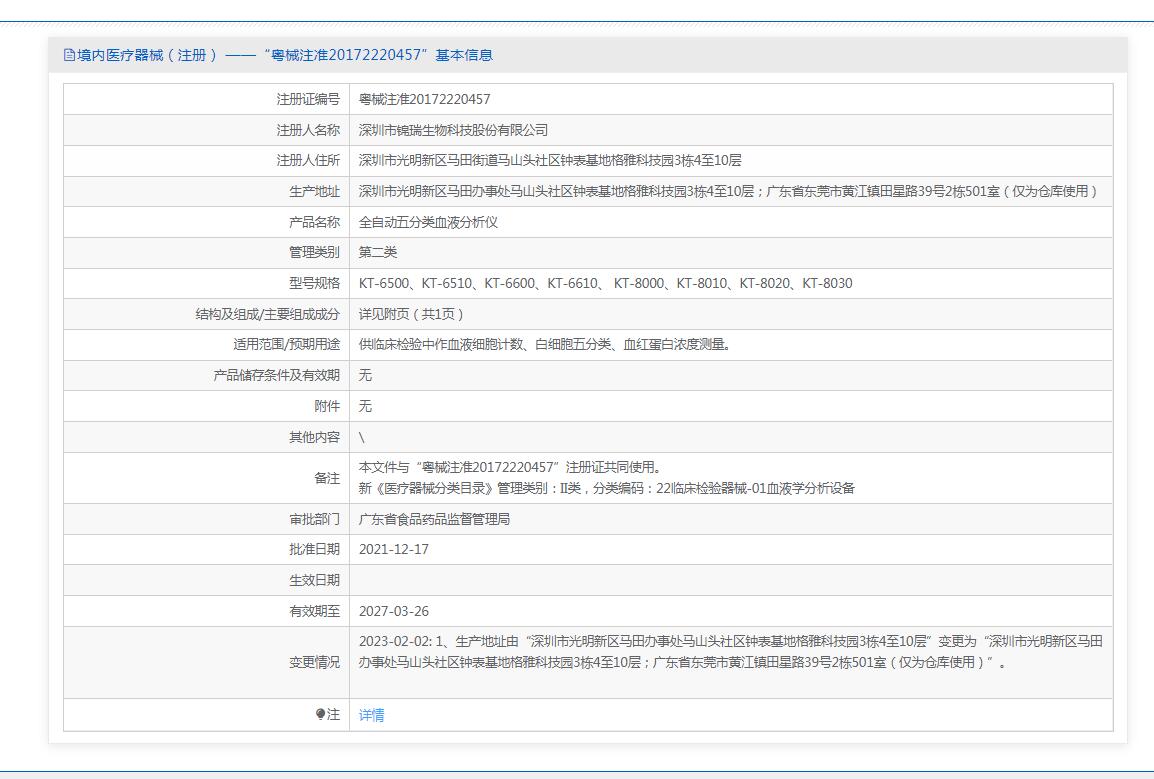Screen dimensions: 1154x779
Task: Click the 备注 remarks text
Action: (606, 478)
